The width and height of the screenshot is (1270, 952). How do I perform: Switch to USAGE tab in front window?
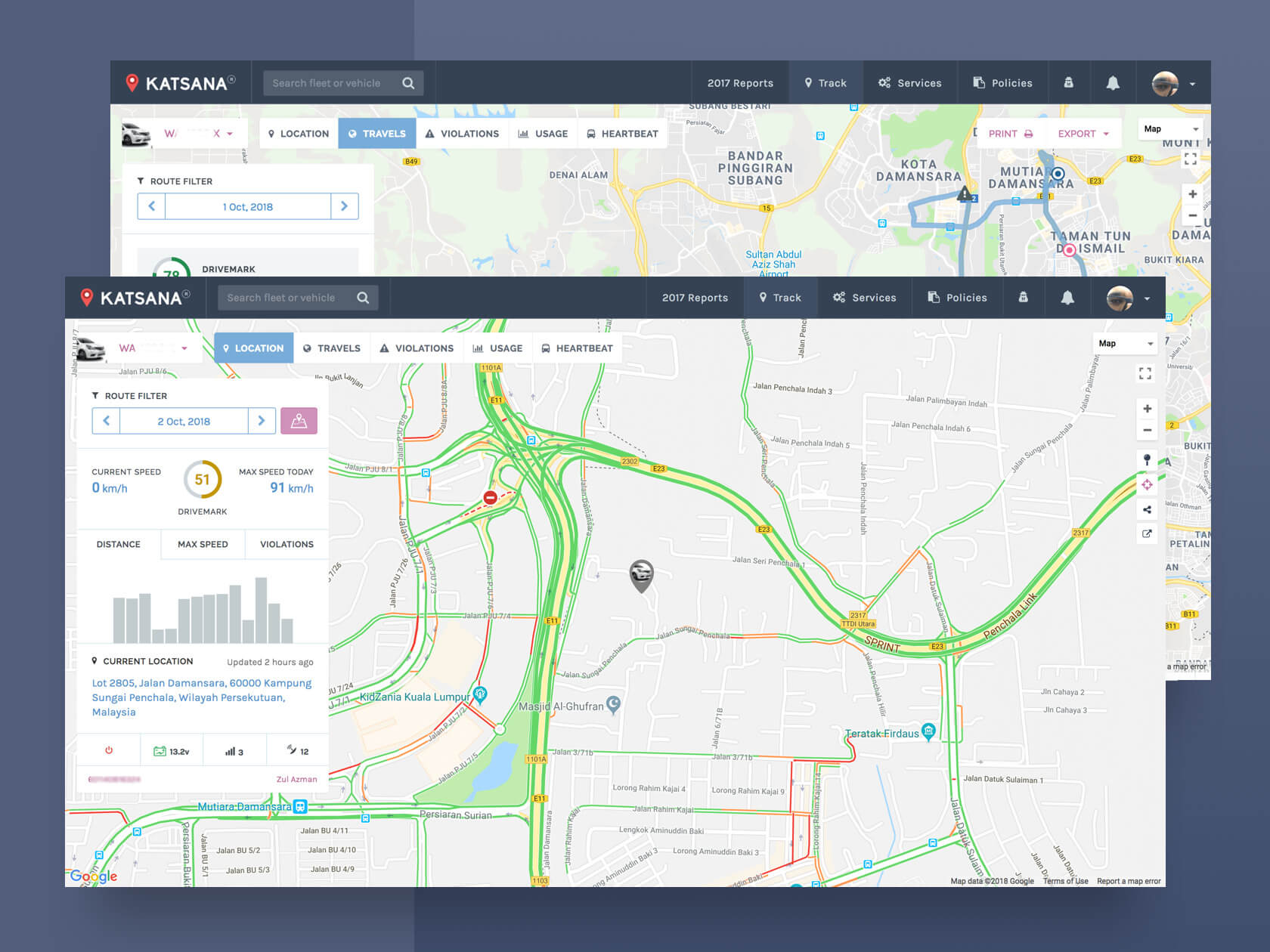tap(498, 348)
